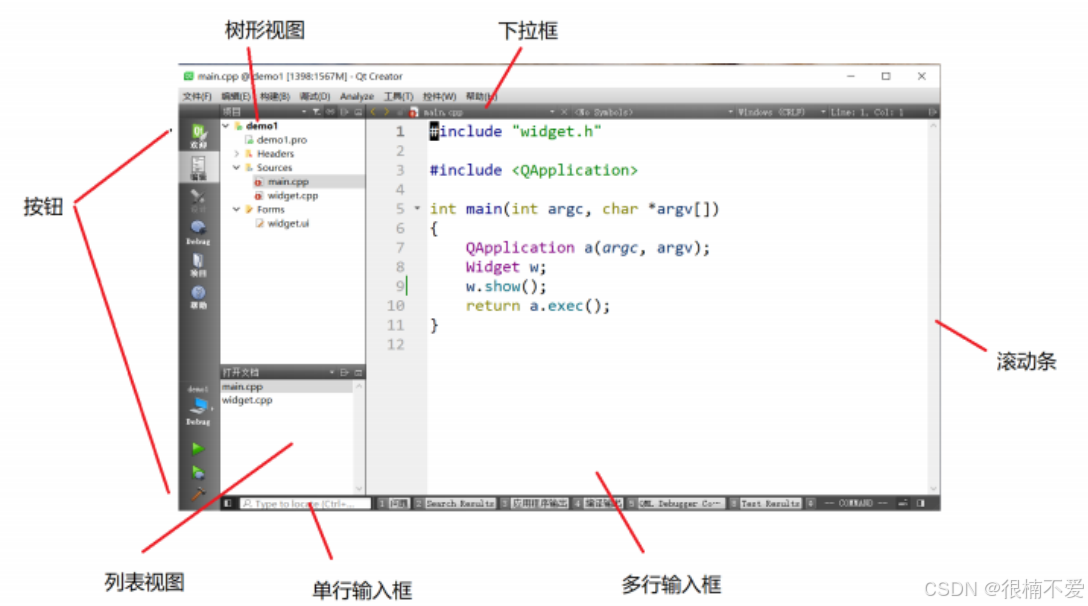This screenshot has height=606, width=1088.
Task: Toggle the right sidebar icon in status bar
Action: point(921,503)
